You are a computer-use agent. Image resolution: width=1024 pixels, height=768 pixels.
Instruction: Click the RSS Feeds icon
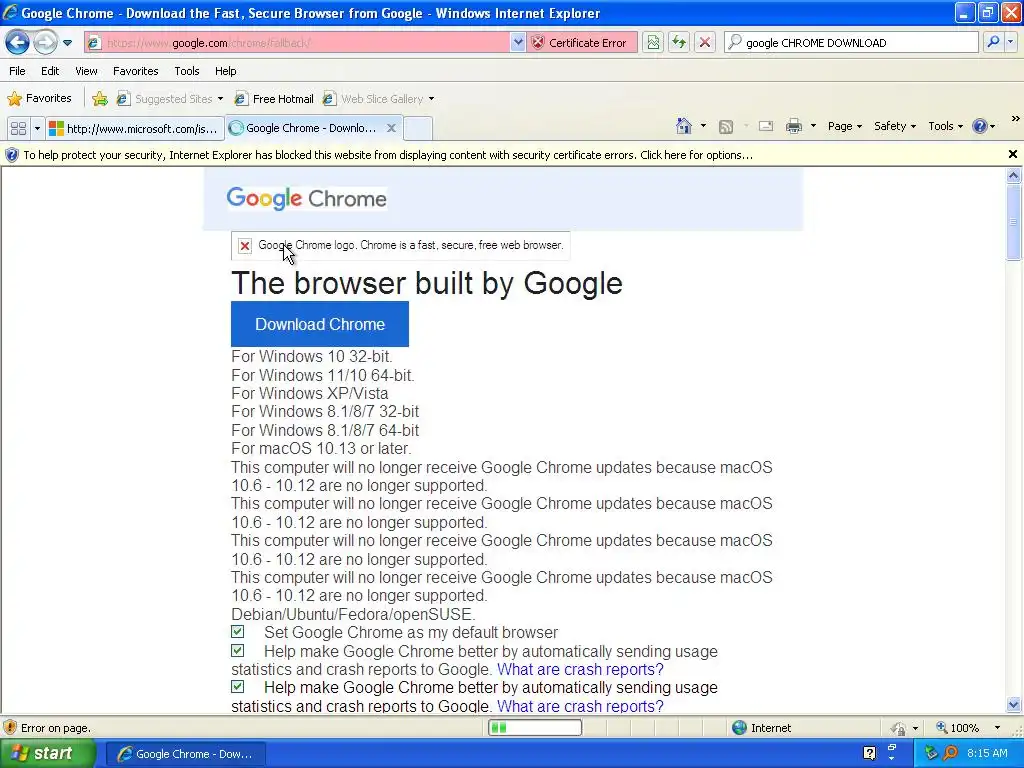tap(726, 127)
